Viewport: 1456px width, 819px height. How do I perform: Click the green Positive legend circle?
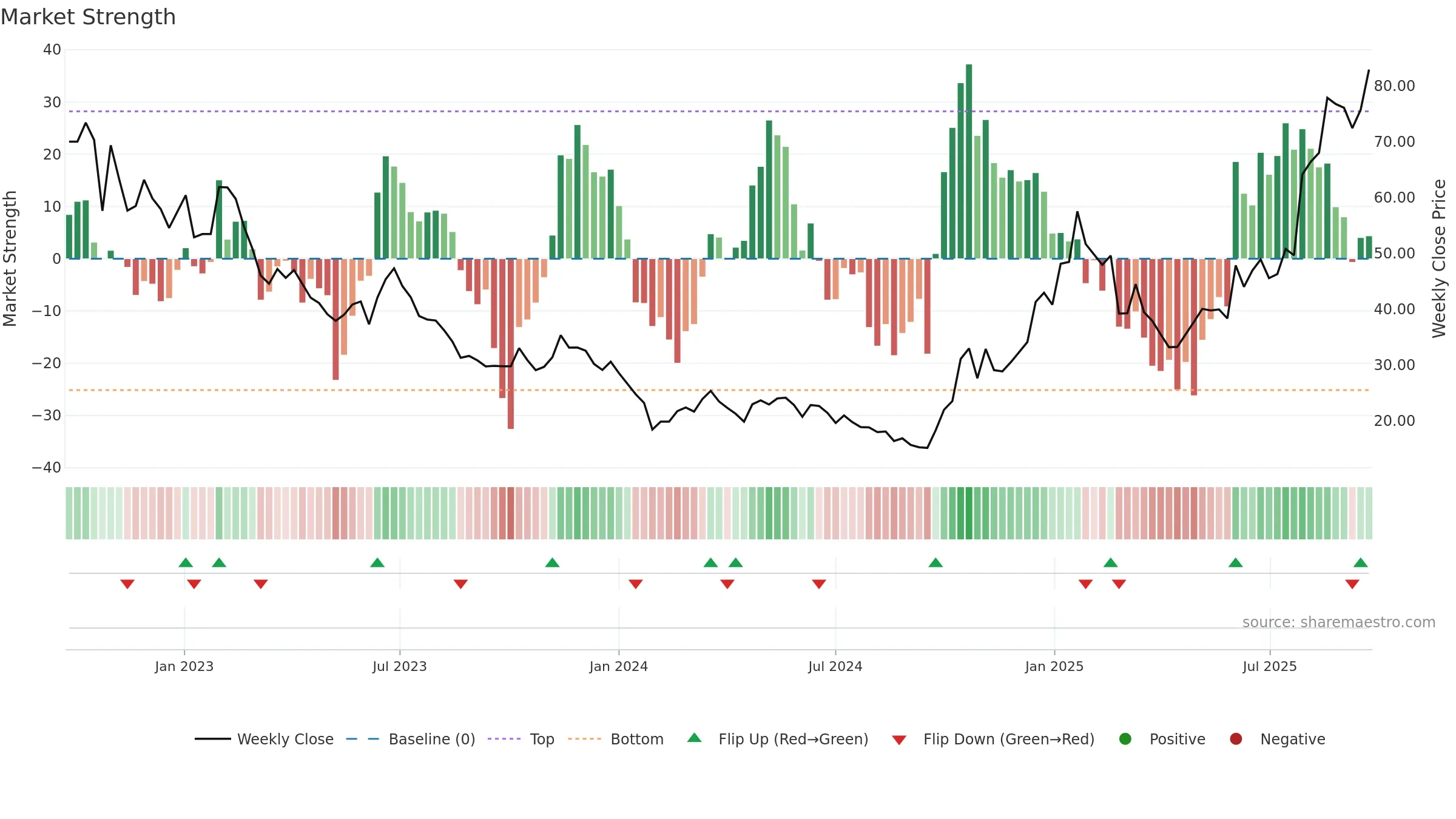click(x=1125, y=739)
